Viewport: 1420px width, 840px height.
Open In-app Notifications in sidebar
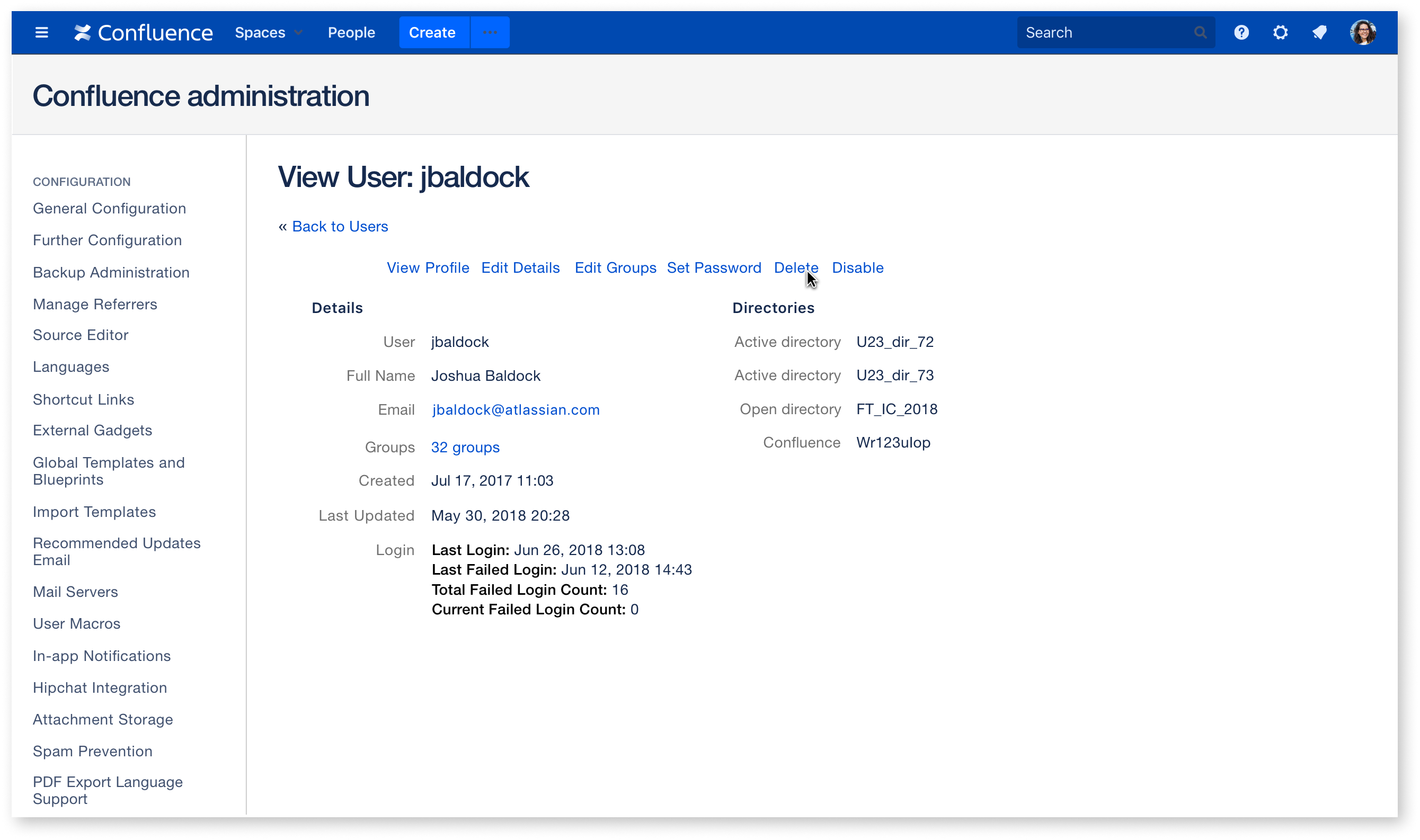pyautogui.click(x=101, y=656)
